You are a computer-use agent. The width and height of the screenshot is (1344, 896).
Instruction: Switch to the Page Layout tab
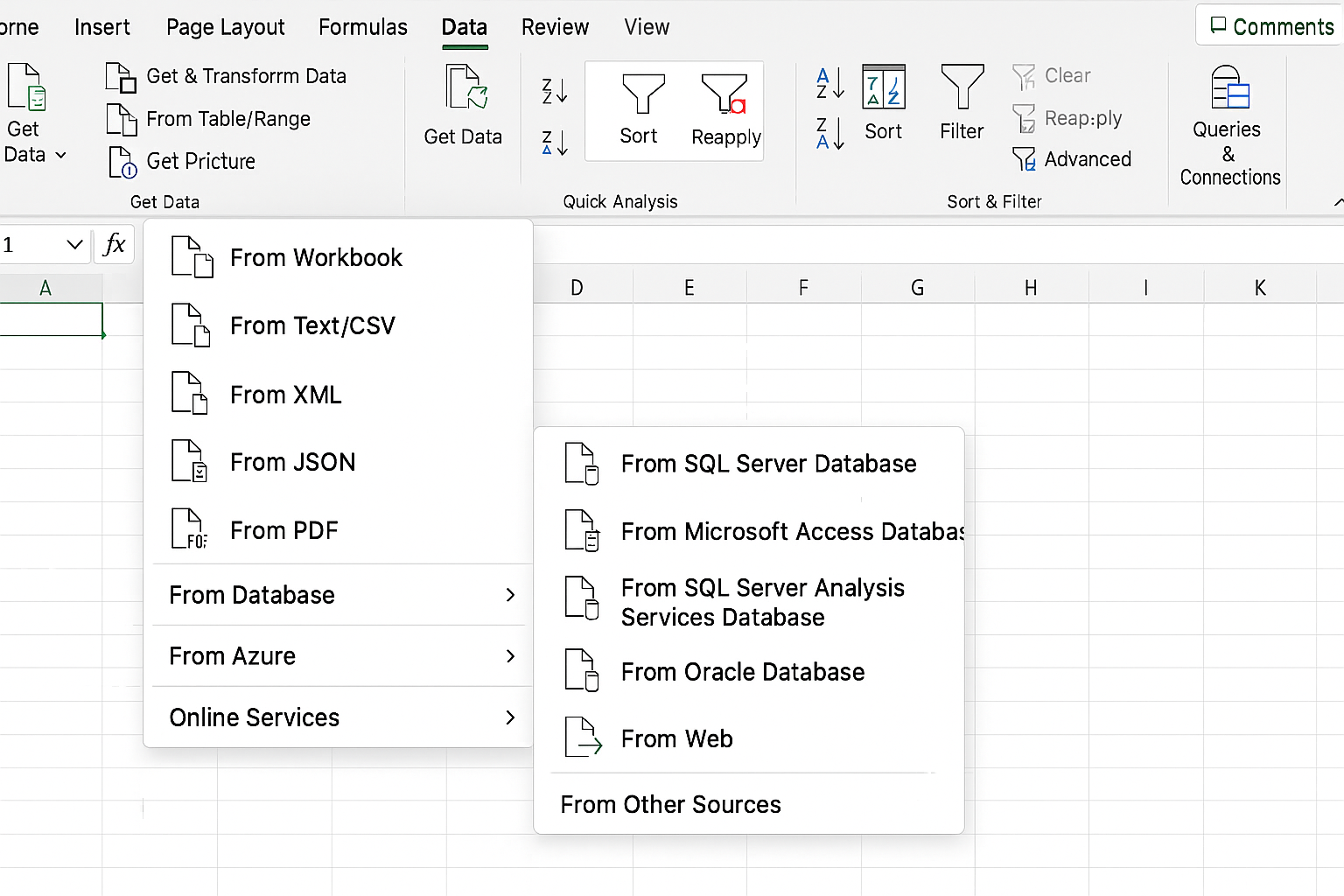pyautogui.click(x=226, y=27)
